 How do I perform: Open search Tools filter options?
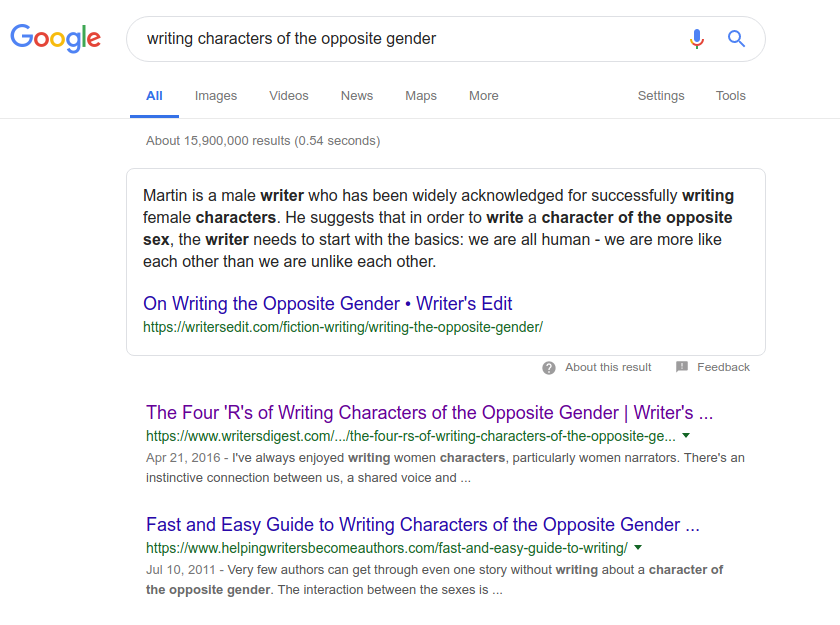[x=731, y=96]
